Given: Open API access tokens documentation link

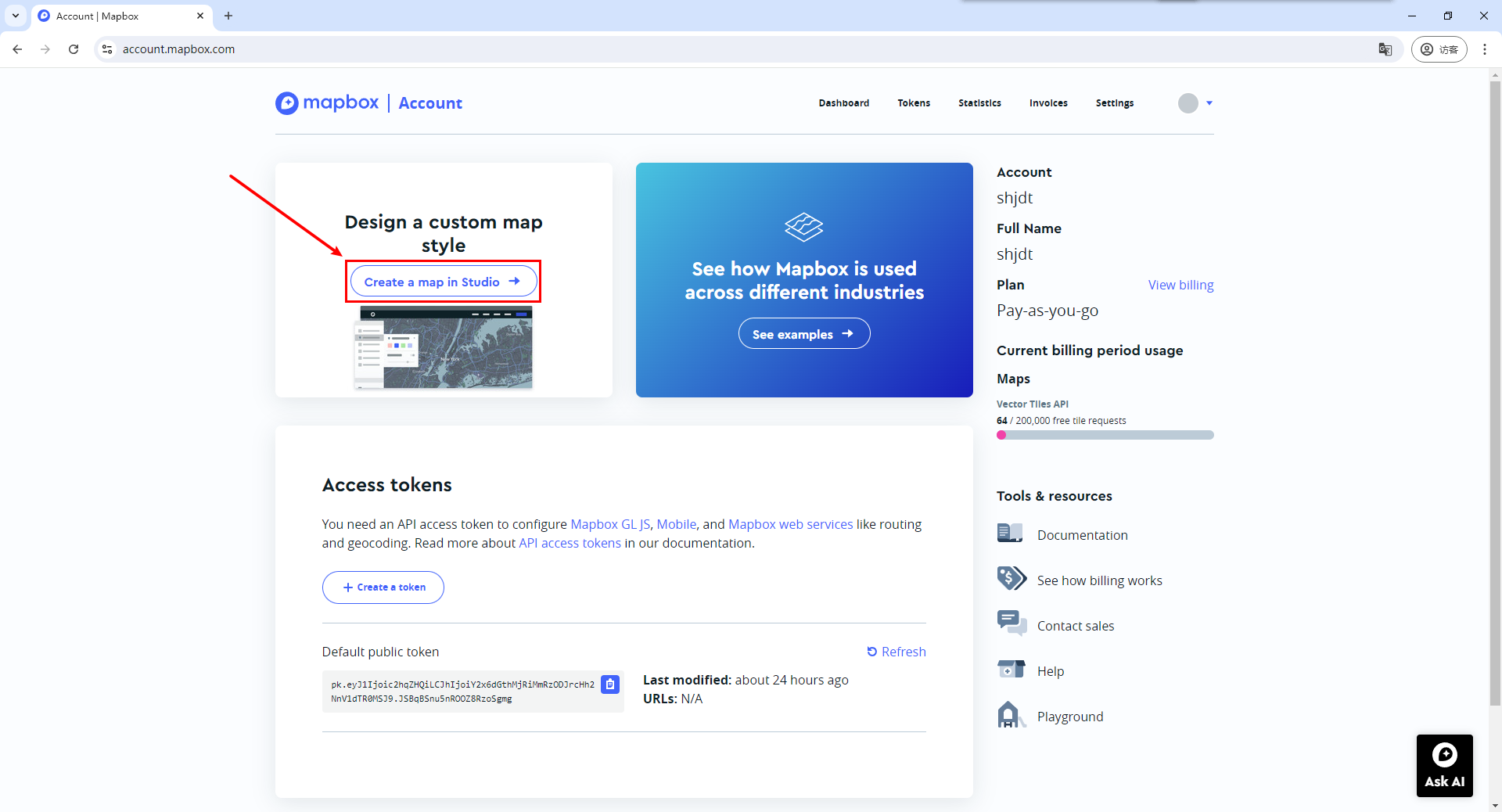Looking at the screenshot, I should point(570,543).
